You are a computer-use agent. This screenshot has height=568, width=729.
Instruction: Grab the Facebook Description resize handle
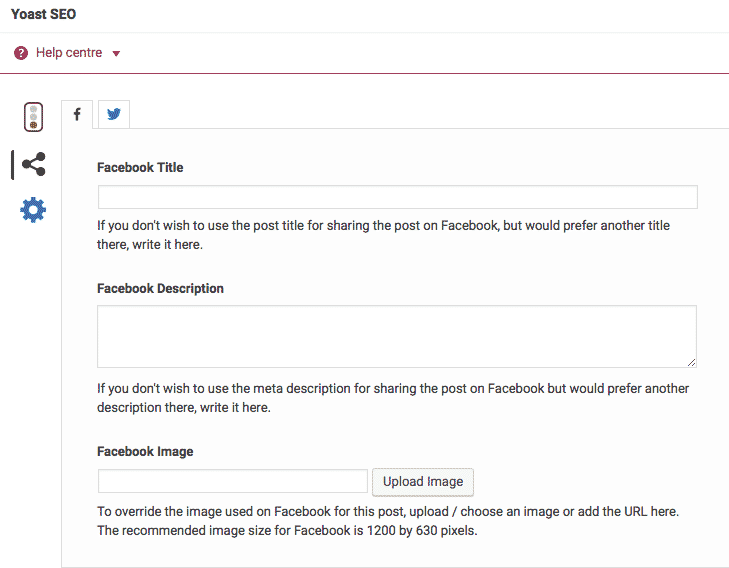click(x=691, y=363)
